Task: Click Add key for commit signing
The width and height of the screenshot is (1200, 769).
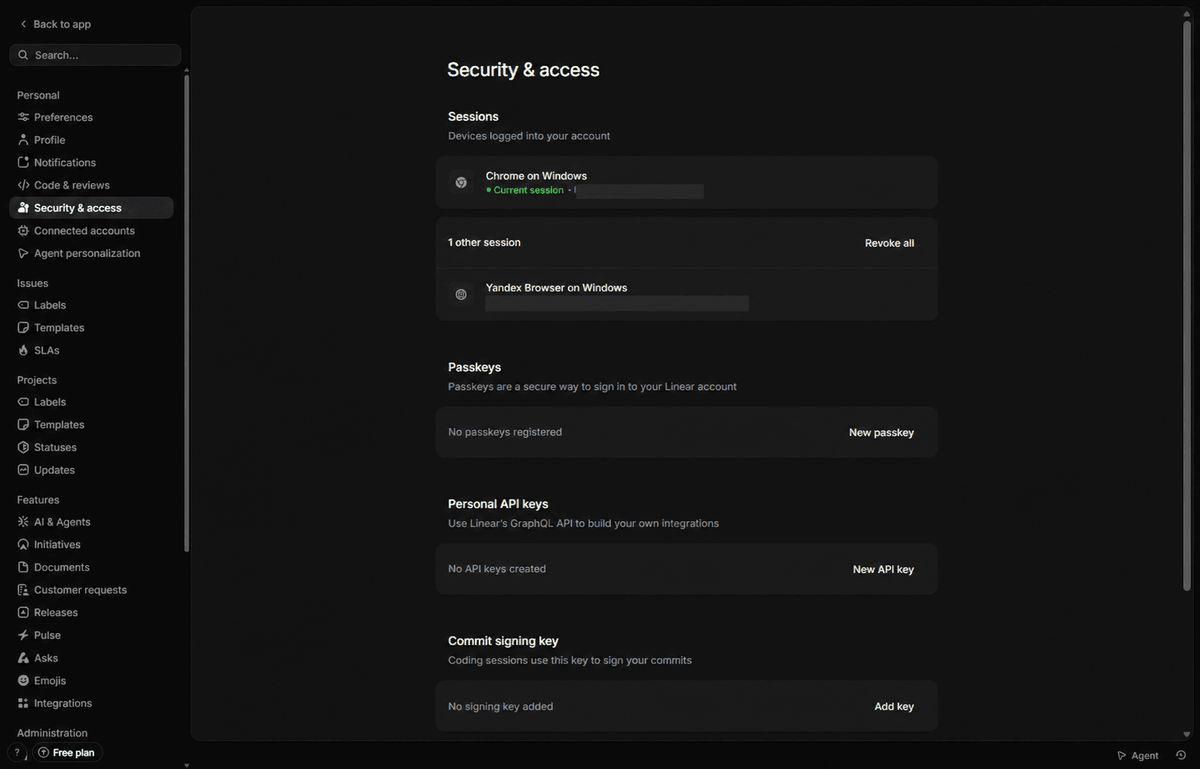Action: pos(894,706)
